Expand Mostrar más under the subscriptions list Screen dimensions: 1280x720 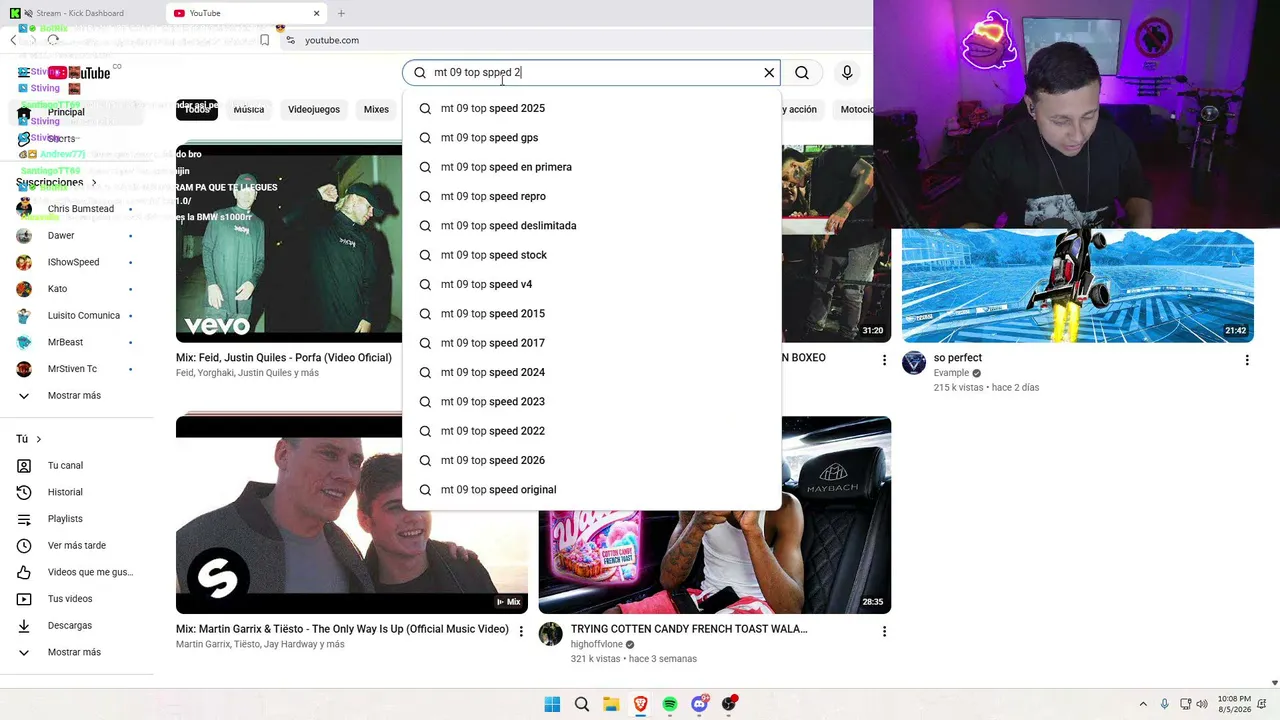coord(75,396)
